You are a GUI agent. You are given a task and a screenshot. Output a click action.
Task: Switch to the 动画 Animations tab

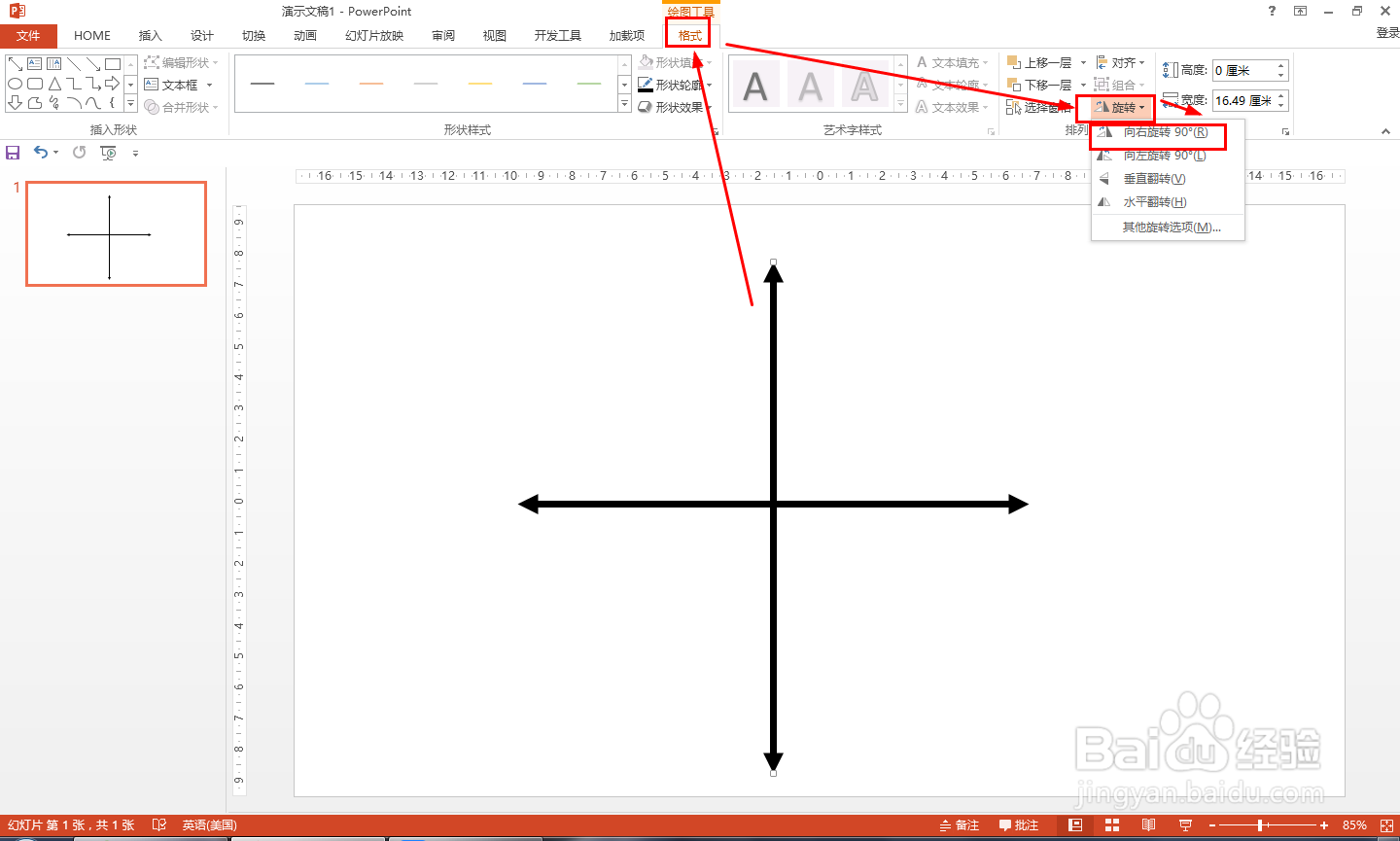(x=305, y=36)
